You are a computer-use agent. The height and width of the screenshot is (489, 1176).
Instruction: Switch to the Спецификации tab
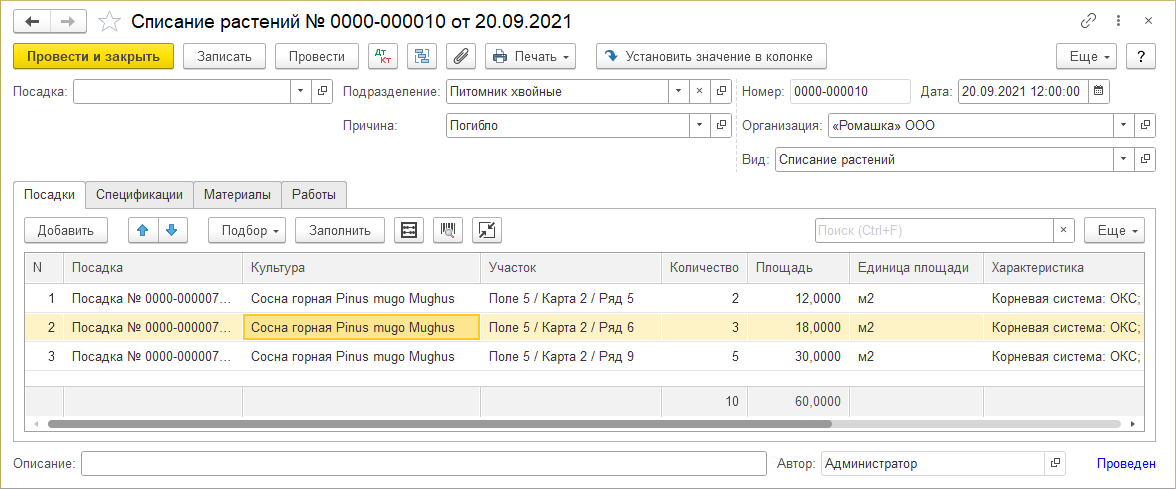tap(139, 195)
